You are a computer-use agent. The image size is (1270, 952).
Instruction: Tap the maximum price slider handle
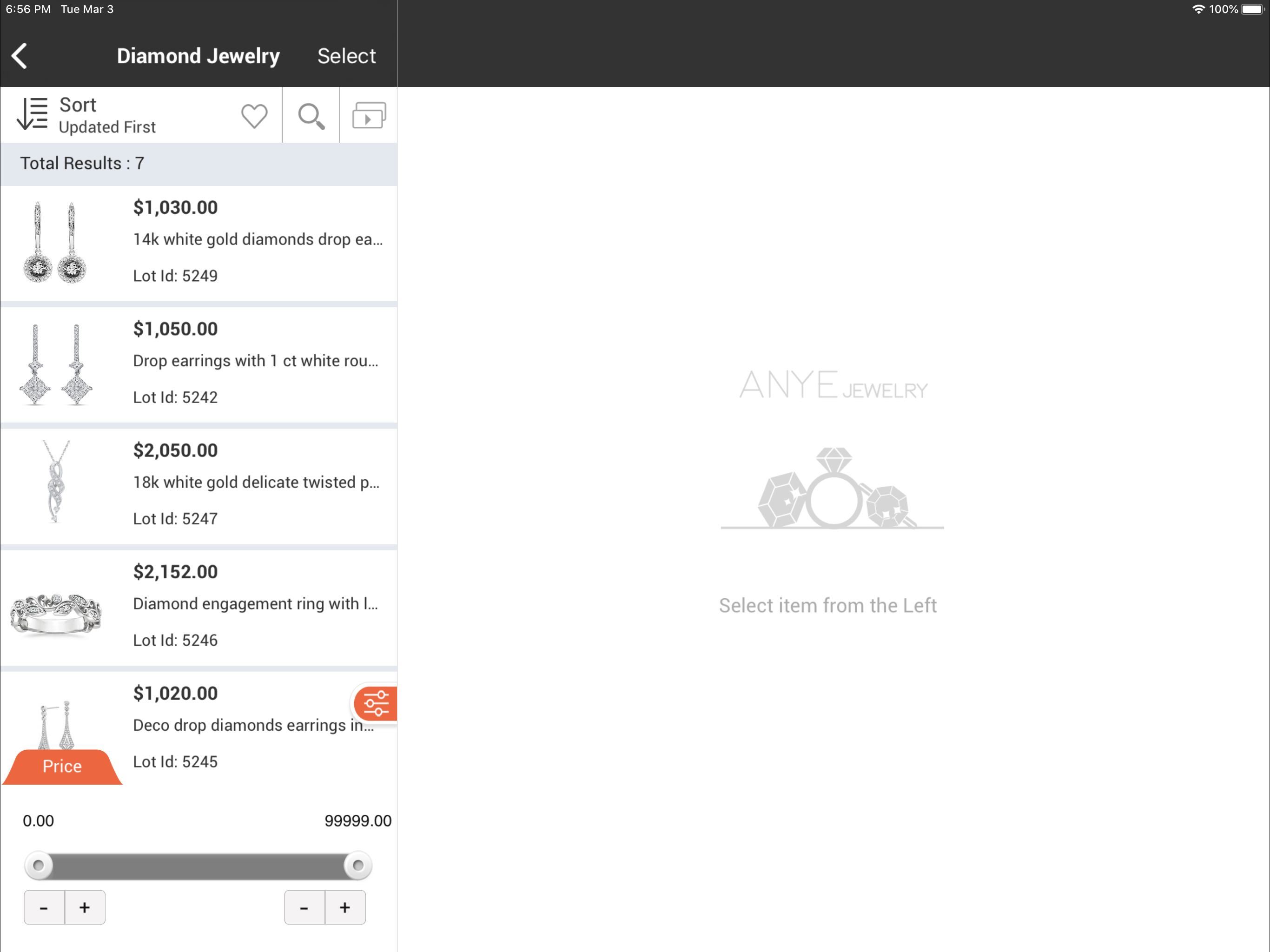[x=357, y=865]
